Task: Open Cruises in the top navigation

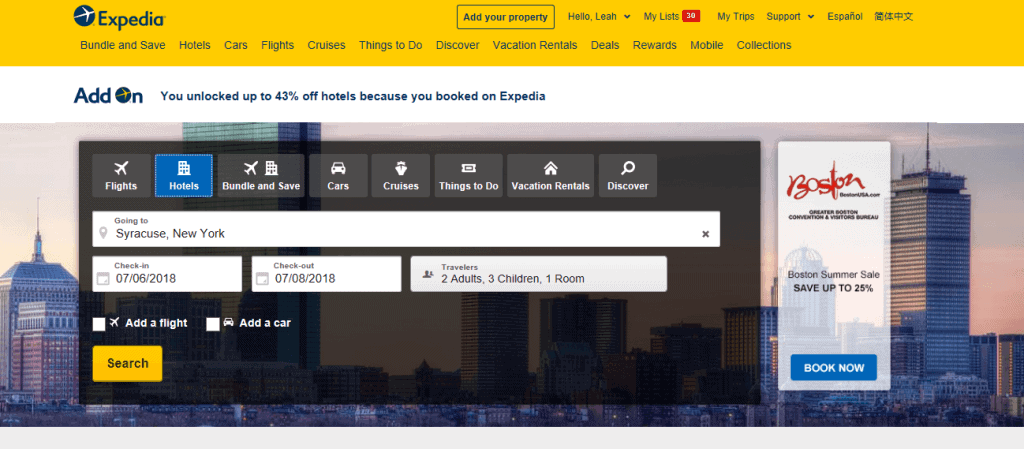Action: (327, 45)
